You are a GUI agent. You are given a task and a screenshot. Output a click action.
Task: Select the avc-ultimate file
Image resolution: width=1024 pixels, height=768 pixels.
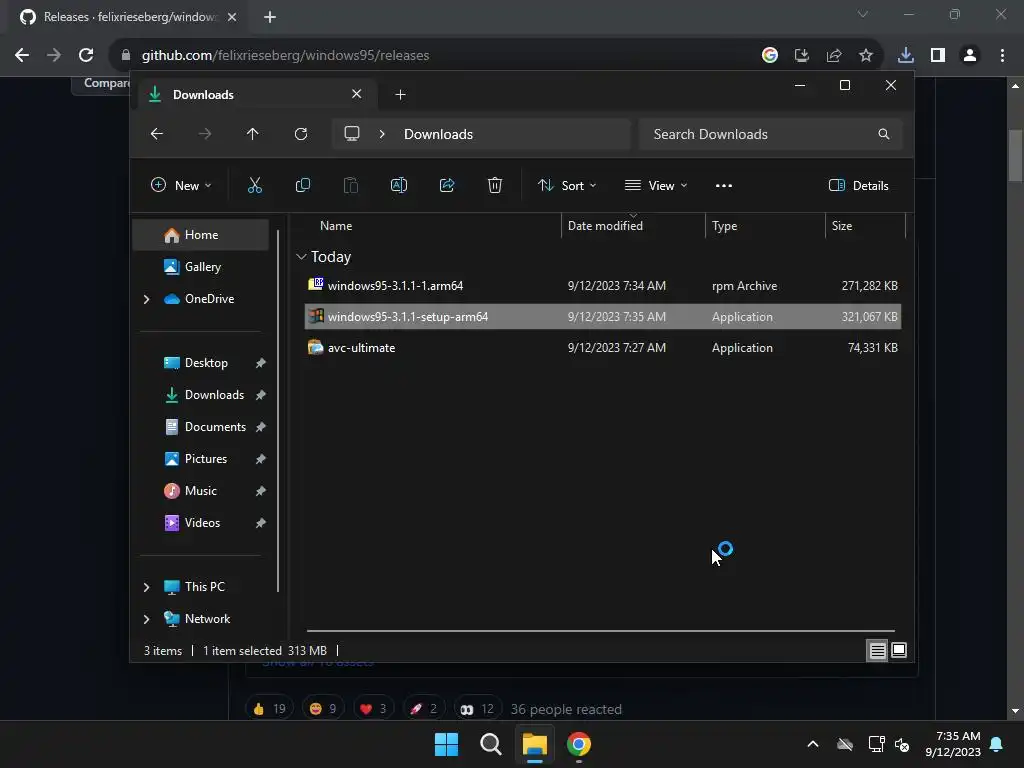pos(603,347)
